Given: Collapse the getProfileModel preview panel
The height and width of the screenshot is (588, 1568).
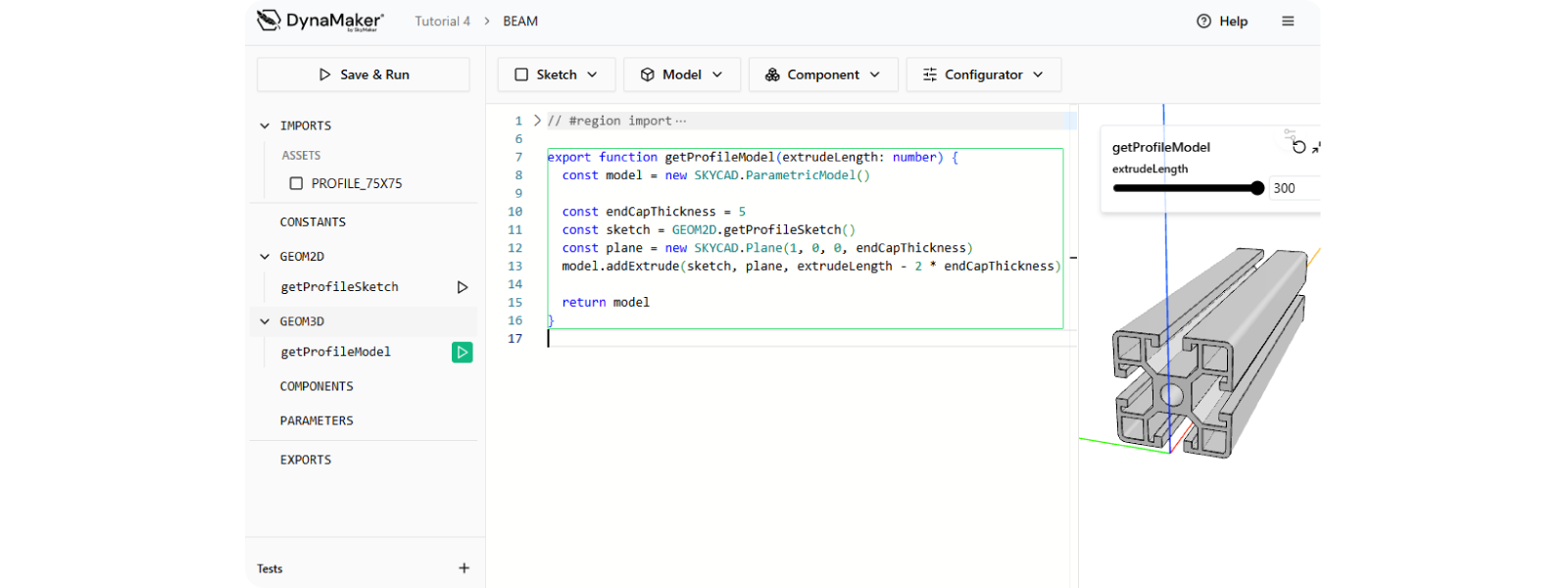Looking at the screenshot, I should point(1316,148).
